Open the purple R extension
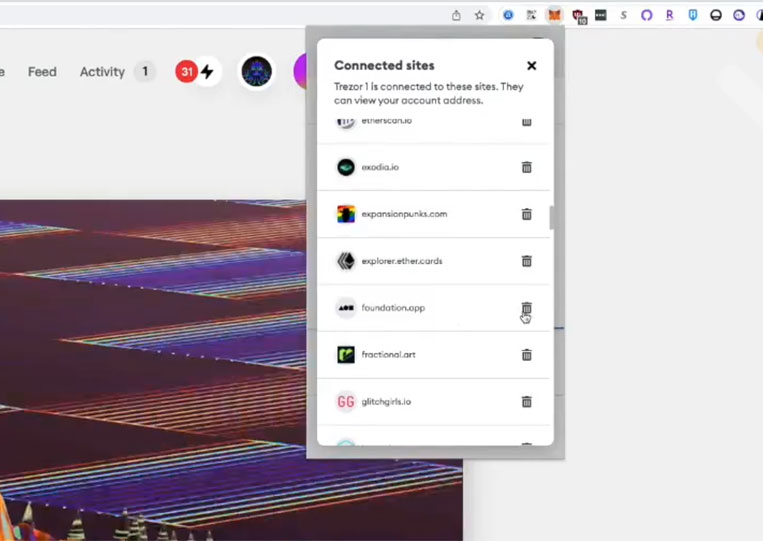The width and height of the screenshot is (763, 541). pos(670,16)
